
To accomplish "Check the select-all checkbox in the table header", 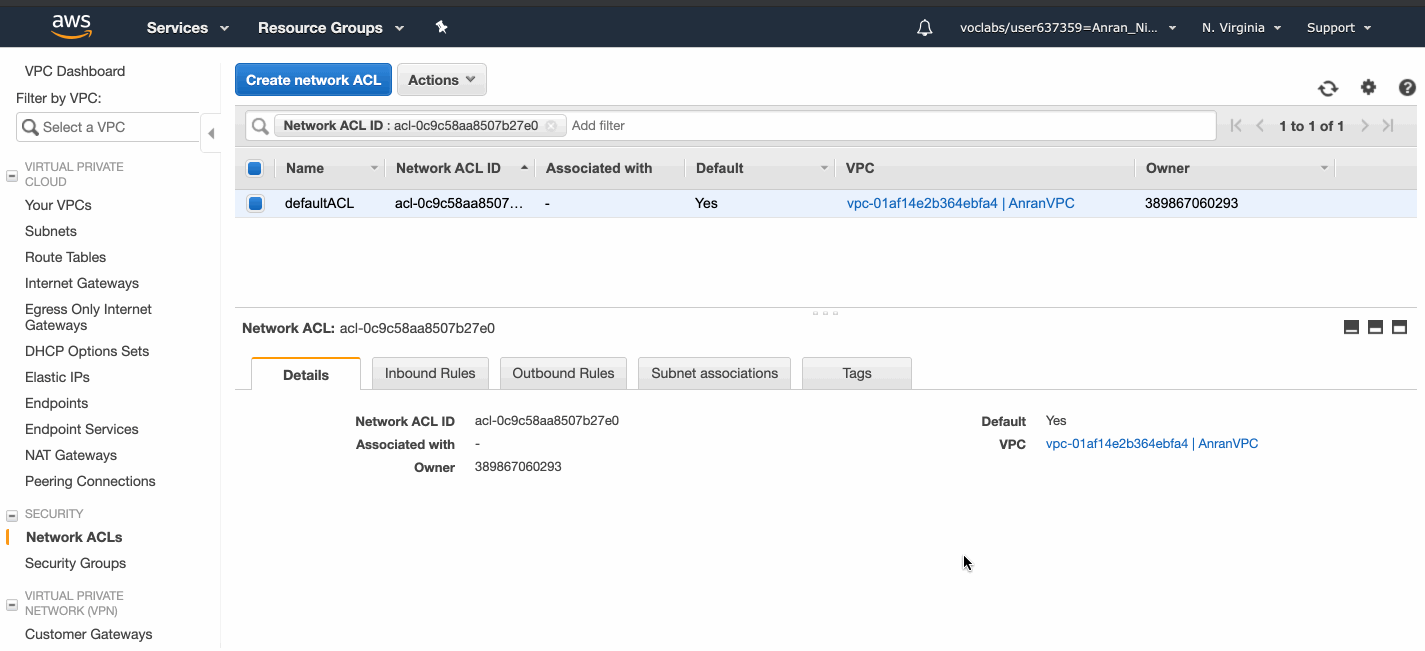I will (255, 167).
